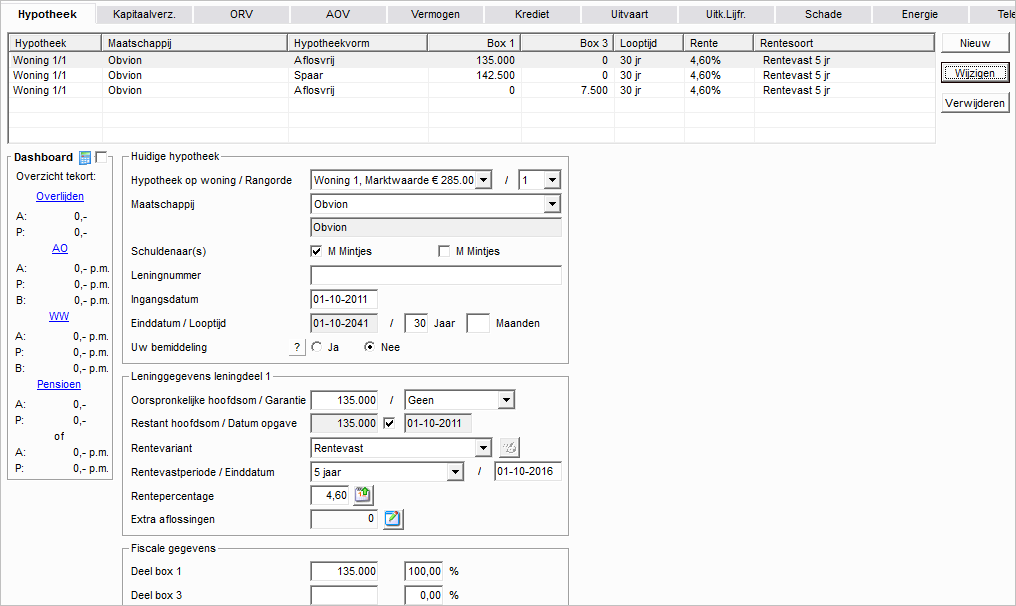Open the Overlijden link
1016x606 pixels.
pos(60,196)
